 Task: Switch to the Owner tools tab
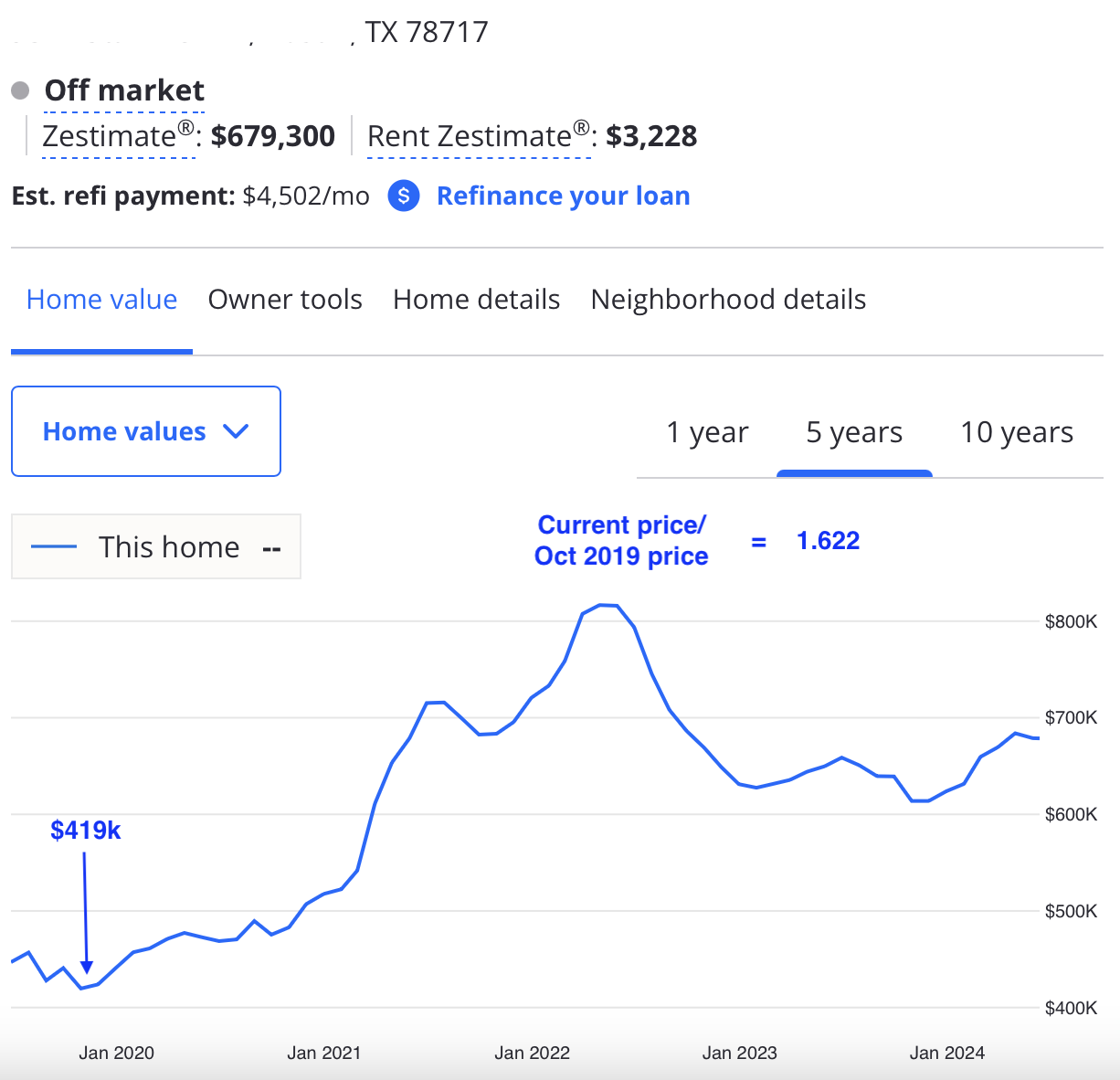point(285,300)
